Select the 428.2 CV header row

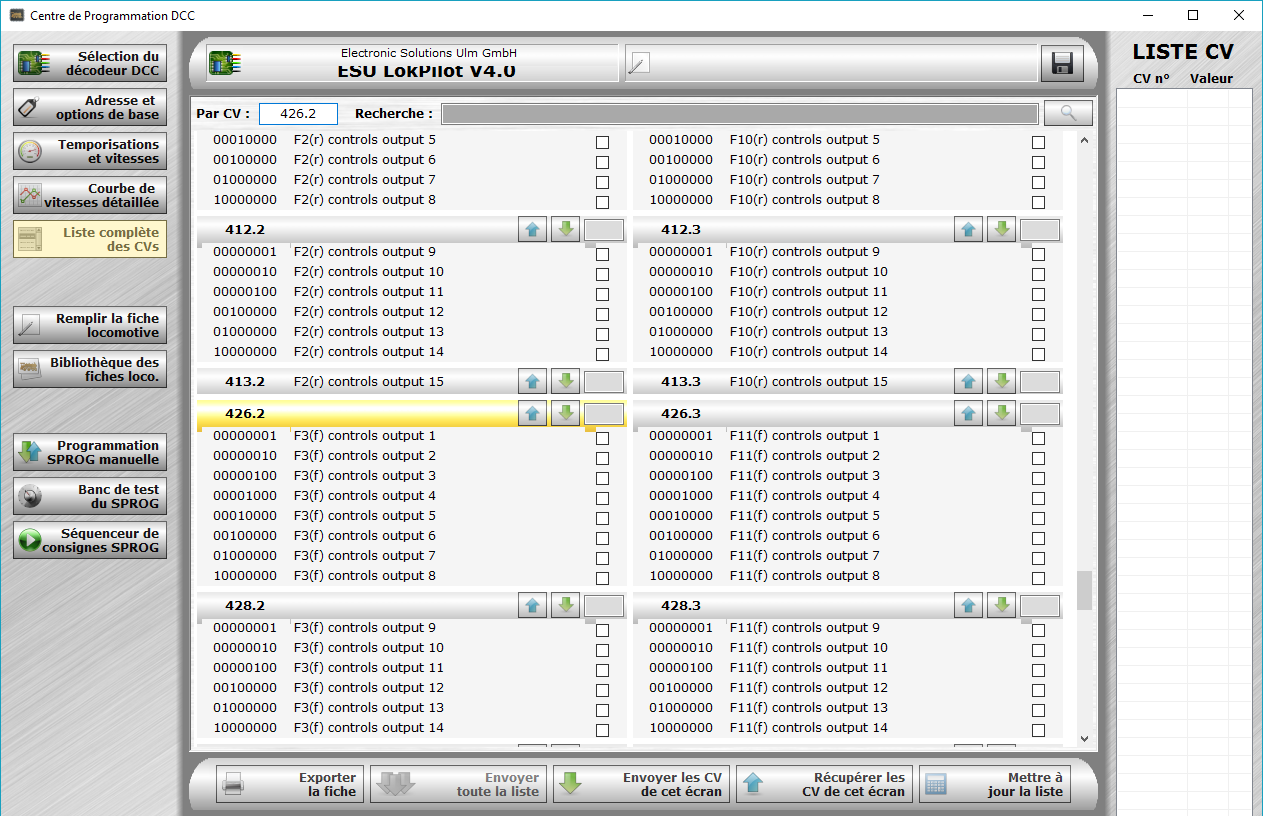[x=412, y=606]
